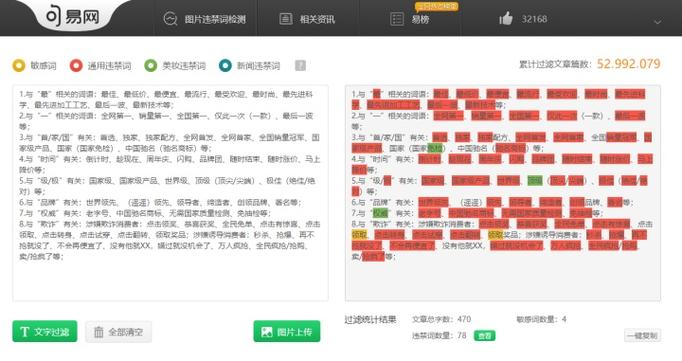Open the 图片违禁词检测 navigation item
The height and width of the screenshot is (361, 682).
[204, 19]
